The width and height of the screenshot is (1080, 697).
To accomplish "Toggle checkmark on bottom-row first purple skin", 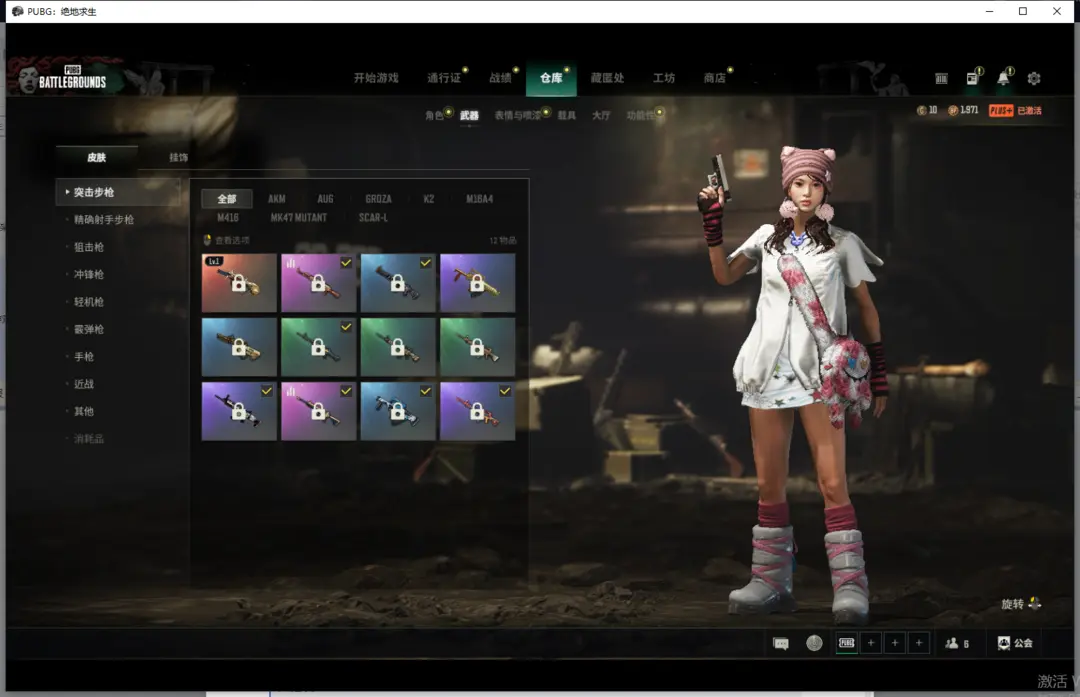I will pos(267,391).
